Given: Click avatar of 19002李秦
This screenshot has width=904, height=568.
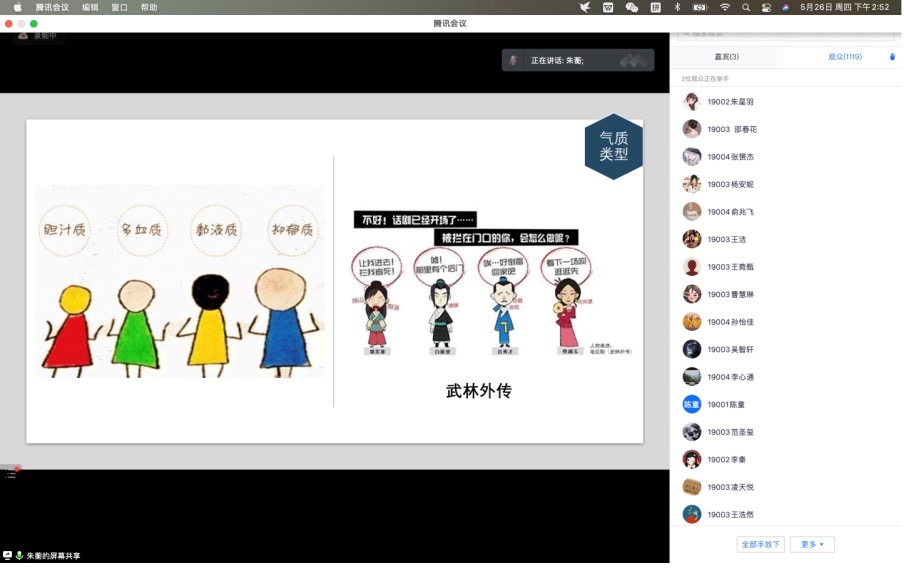Looking at the screenshot, I should click(692, 460).
